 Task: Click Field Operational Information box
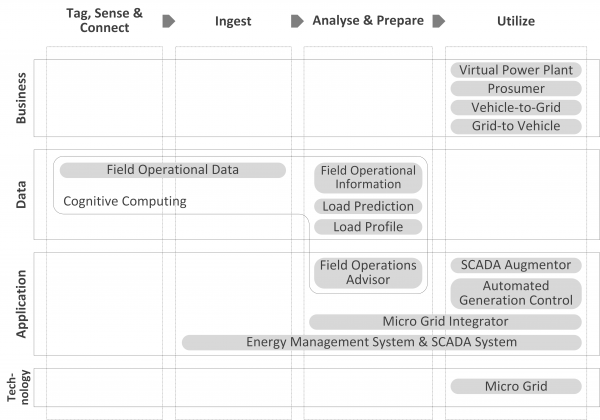368,178
